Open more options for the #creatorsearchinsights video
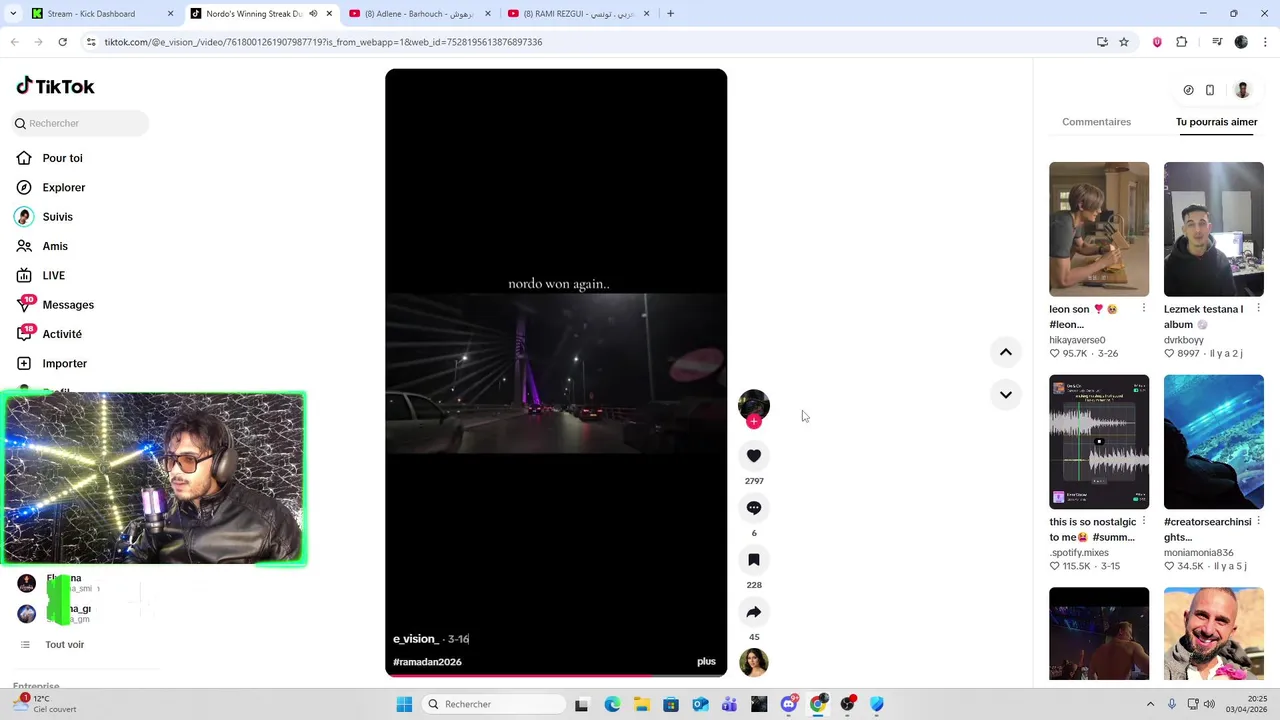 tap(1258, 521)
